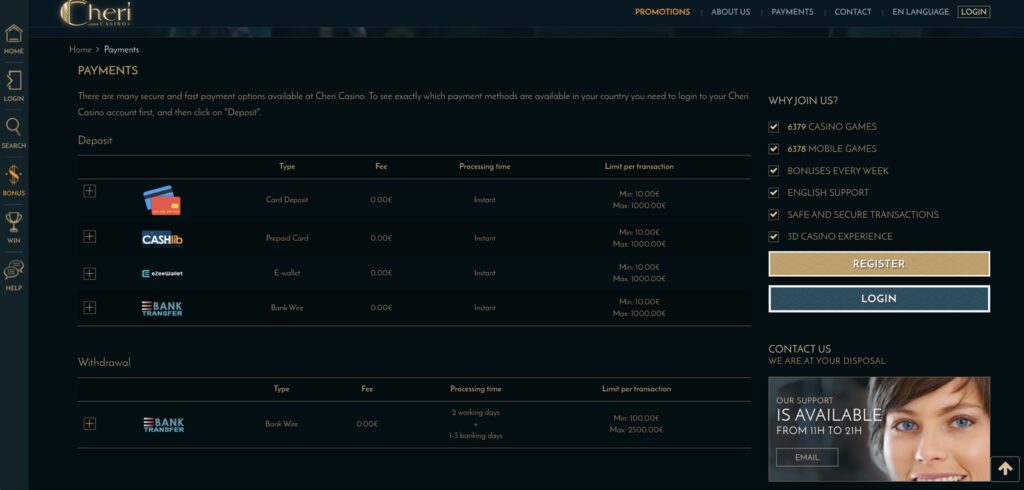Image resolution: width=1024 pixels, height=490 pixels.
Task: Select the Bonus dollar icon
Action: [x=14, y=175]
